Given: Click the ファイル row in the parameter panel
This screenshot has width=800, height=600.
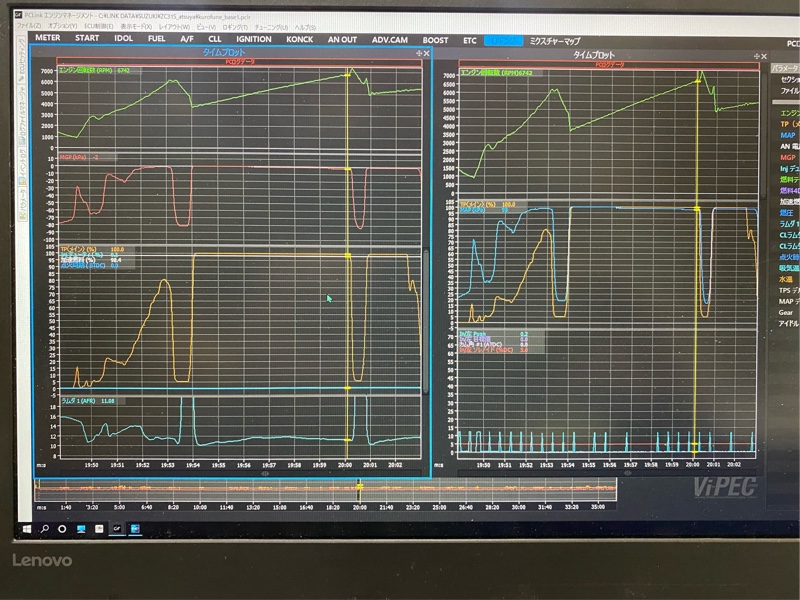Looking at the screenshot, I should 790,91.
